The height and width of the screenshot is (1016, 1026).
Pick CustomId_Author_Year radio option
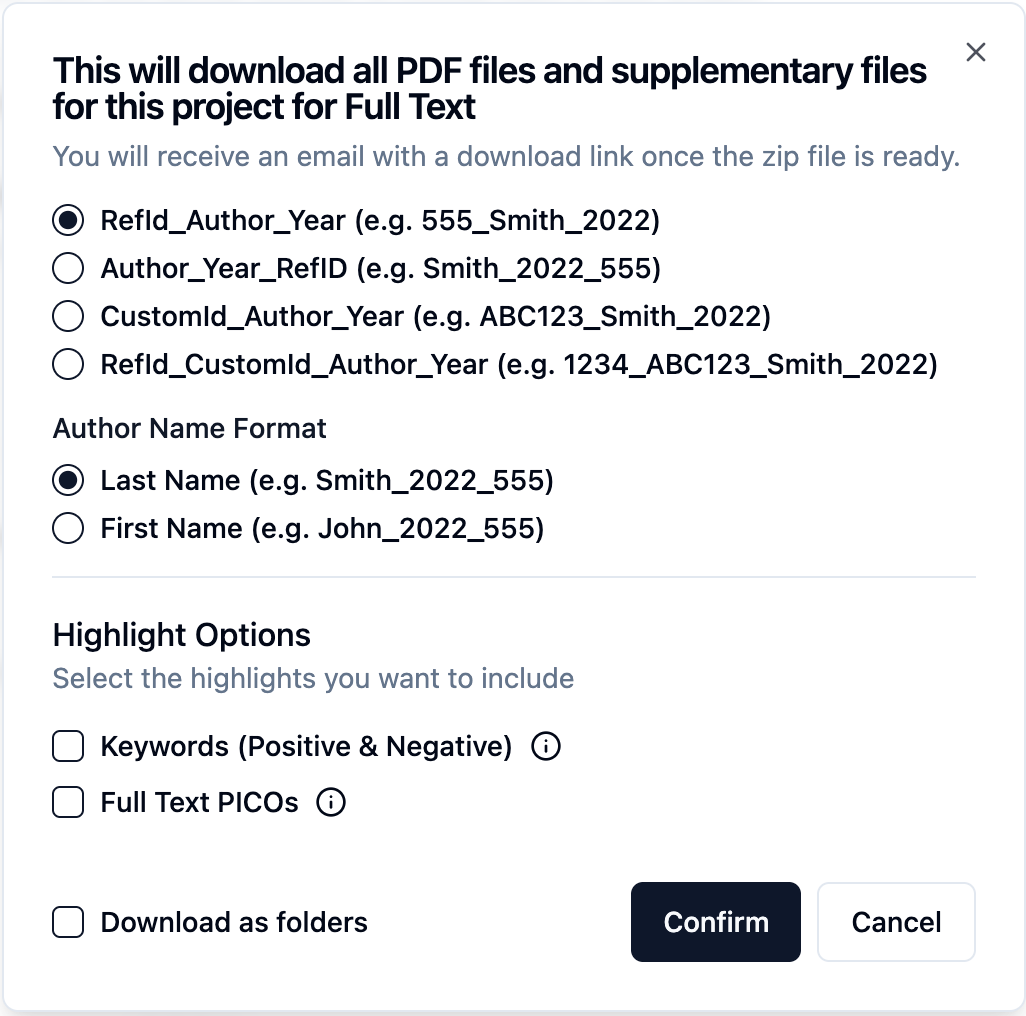click(x=68, y=317)
